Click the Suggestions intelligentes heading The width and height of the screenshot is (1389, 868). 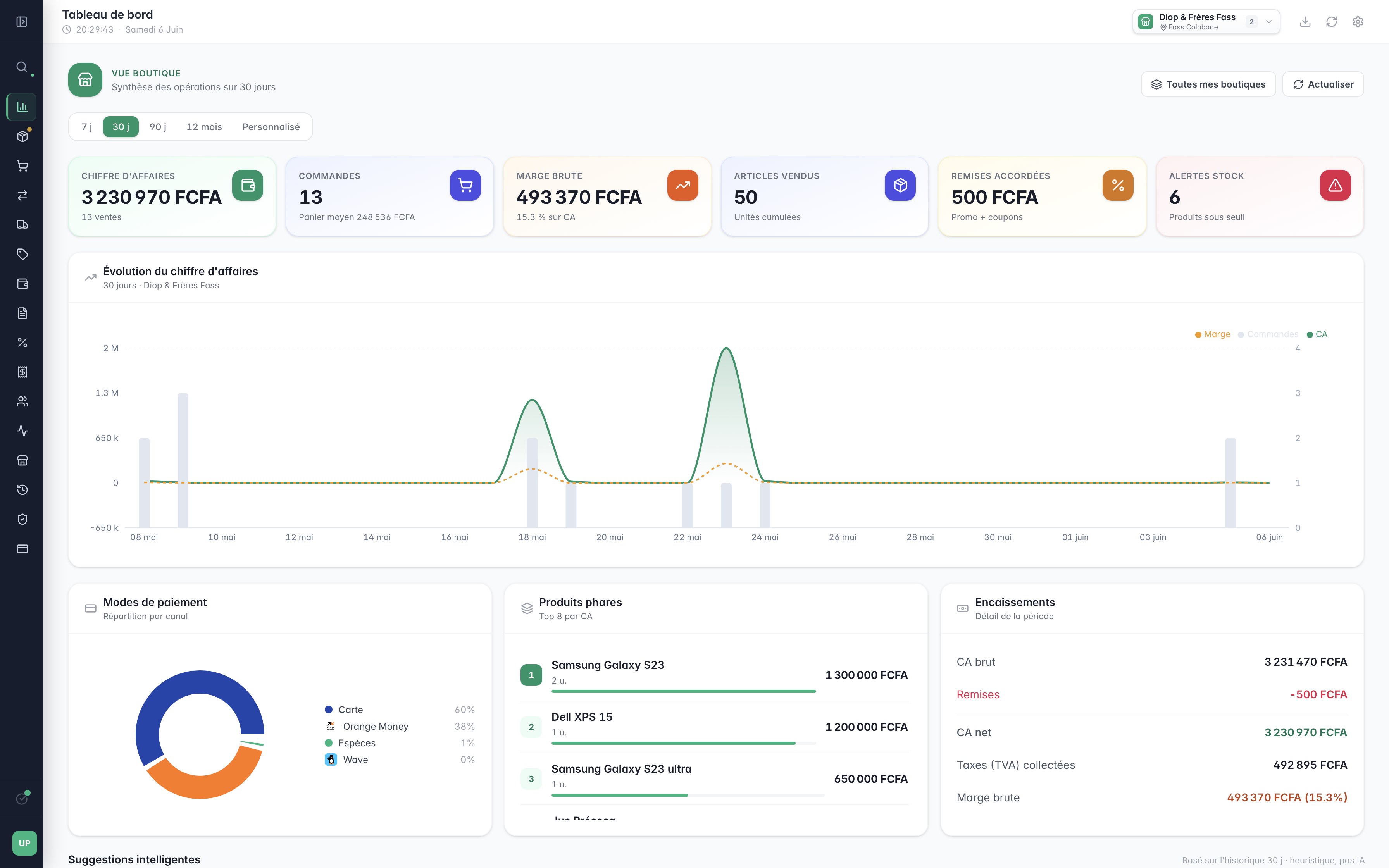point(134,859)
